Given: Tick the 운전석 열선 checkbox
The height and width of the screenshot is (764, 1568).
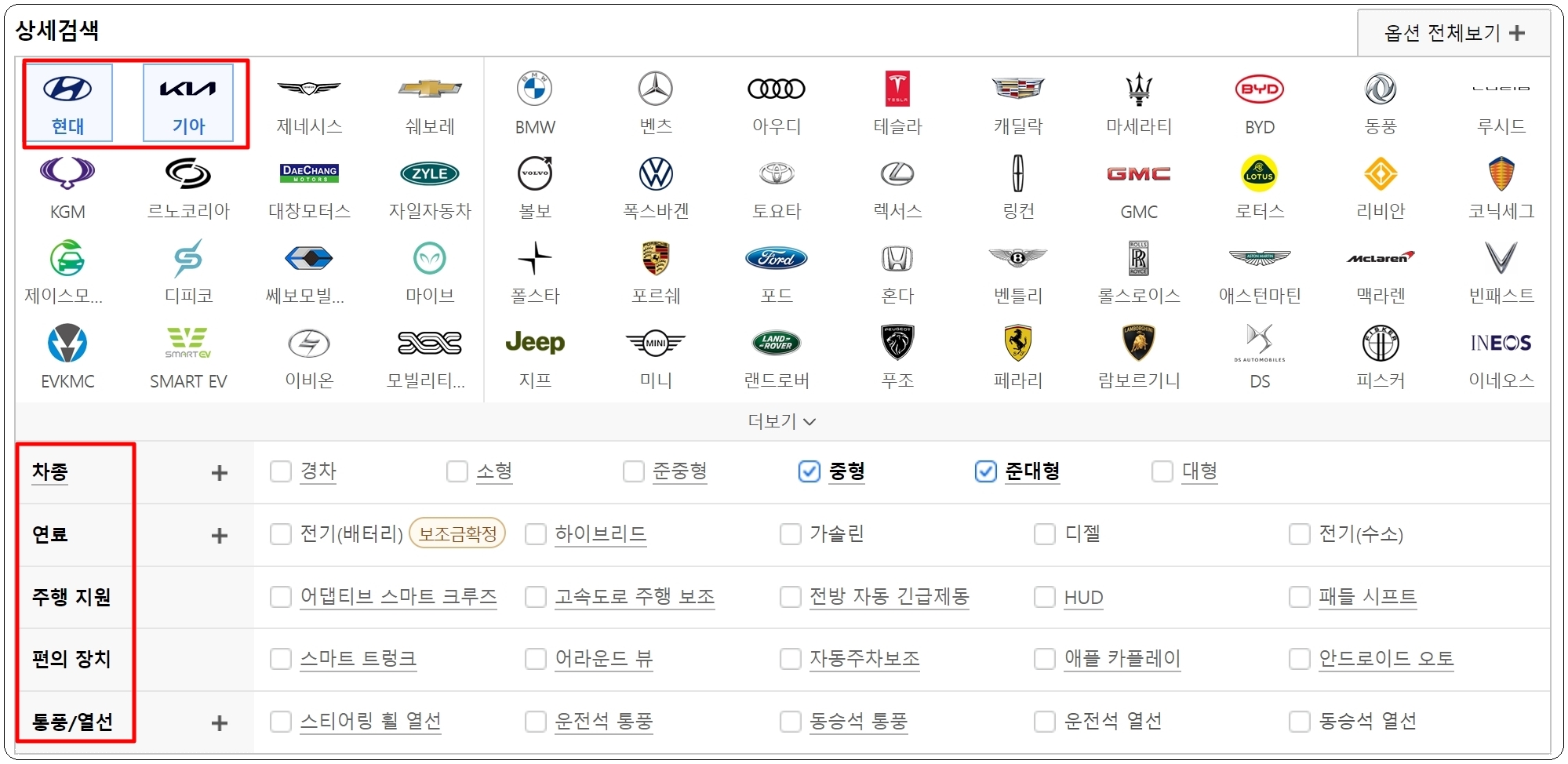Looking at the screenshot, I should (x=1044, y=722).
